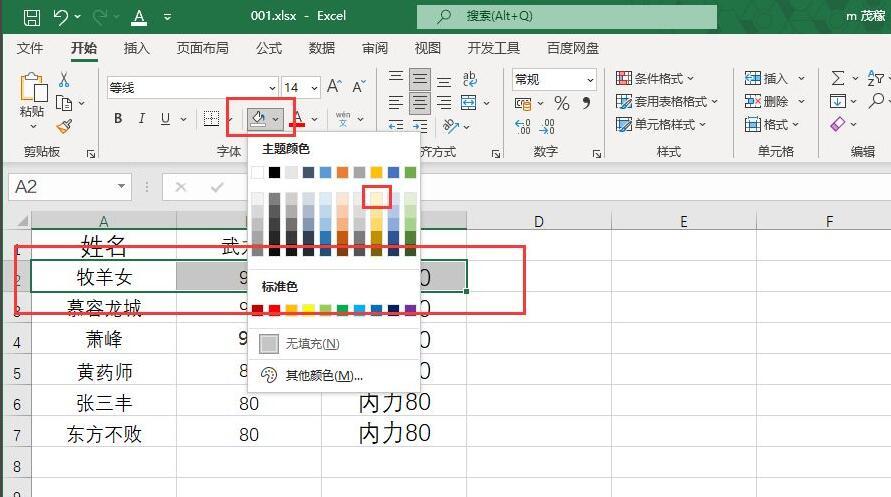Click the Merge and Center icon
891x497 pixels.
point(469,103)
